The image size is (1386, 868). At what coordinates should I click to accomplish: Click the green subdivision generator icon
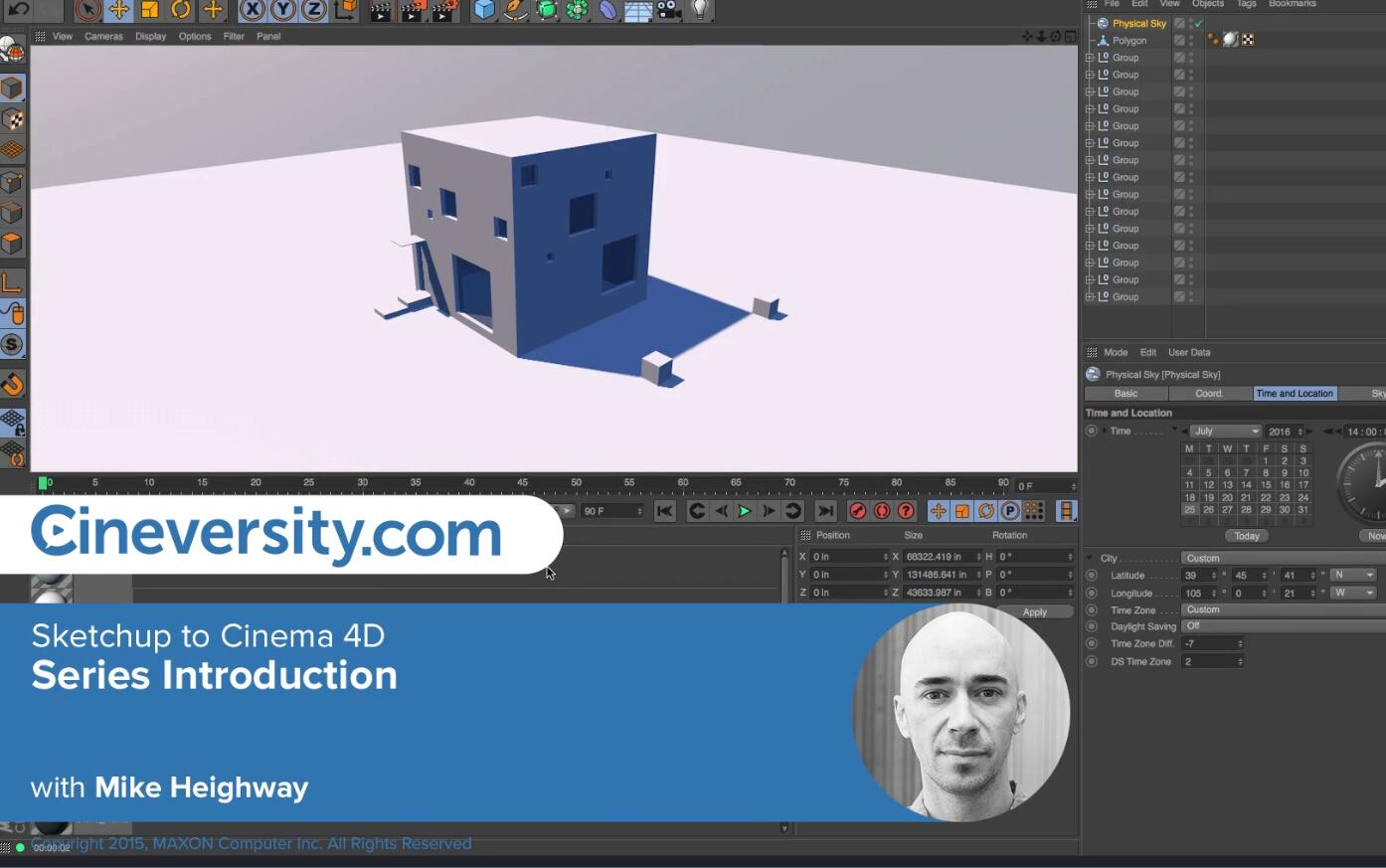546,10
